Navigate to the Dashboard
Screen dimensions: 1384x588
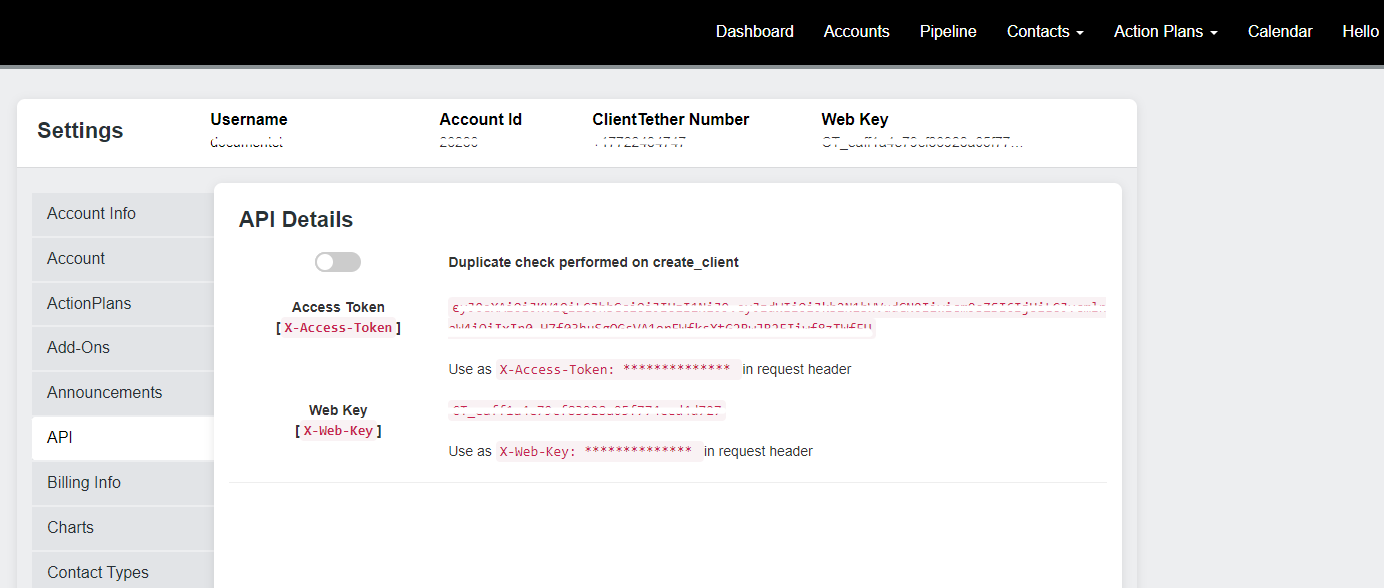(754, 31)
